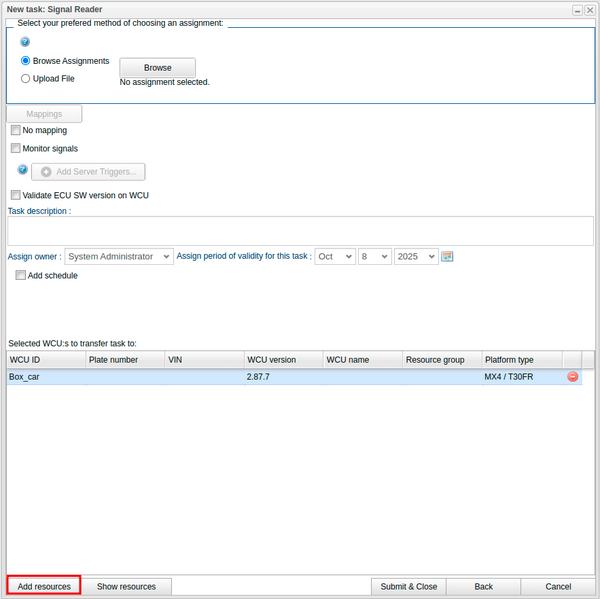This screenshot has height=599, width=600.
Task: Click the help icon above Browse Assignments
Action: [25, 43]
